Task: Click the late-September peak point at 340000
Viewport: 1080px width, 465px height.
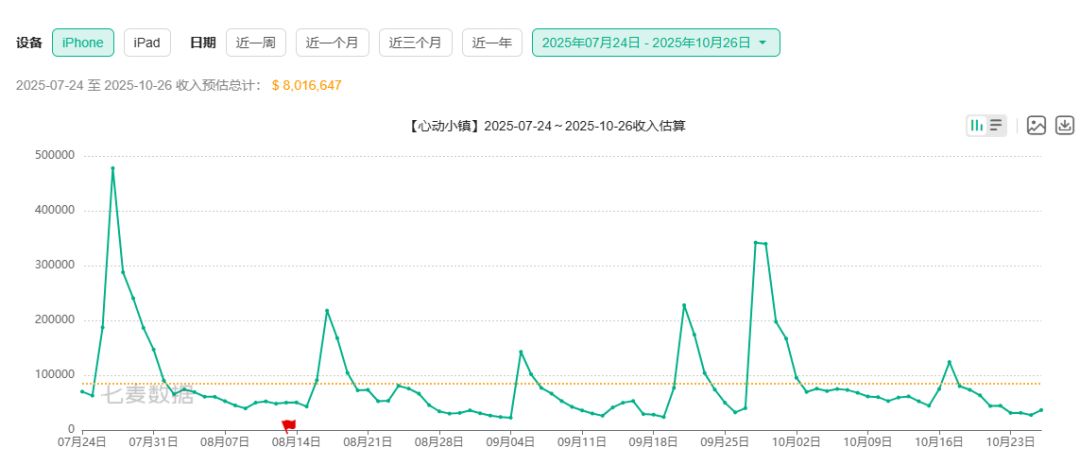Action: click(x=755, y=242)
